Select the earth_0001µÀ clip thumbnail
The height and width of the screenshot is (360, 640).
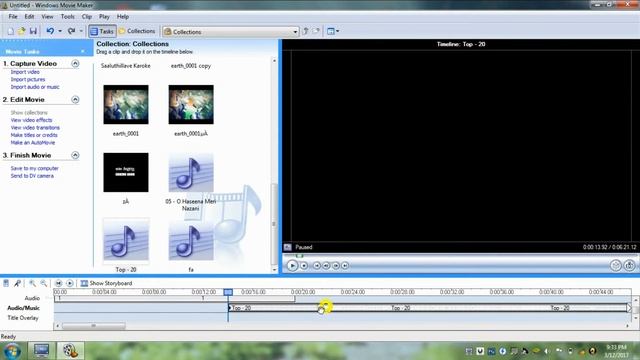click(x=191, y=104)
